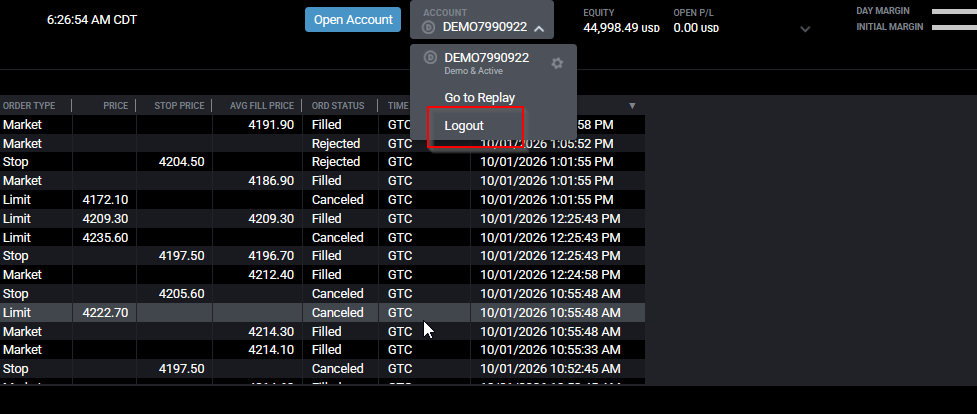Select the timestamp 10/01/2026 10:52:45 AM
Viewport: 977px width, 414px height.
(x=550, y=368)
